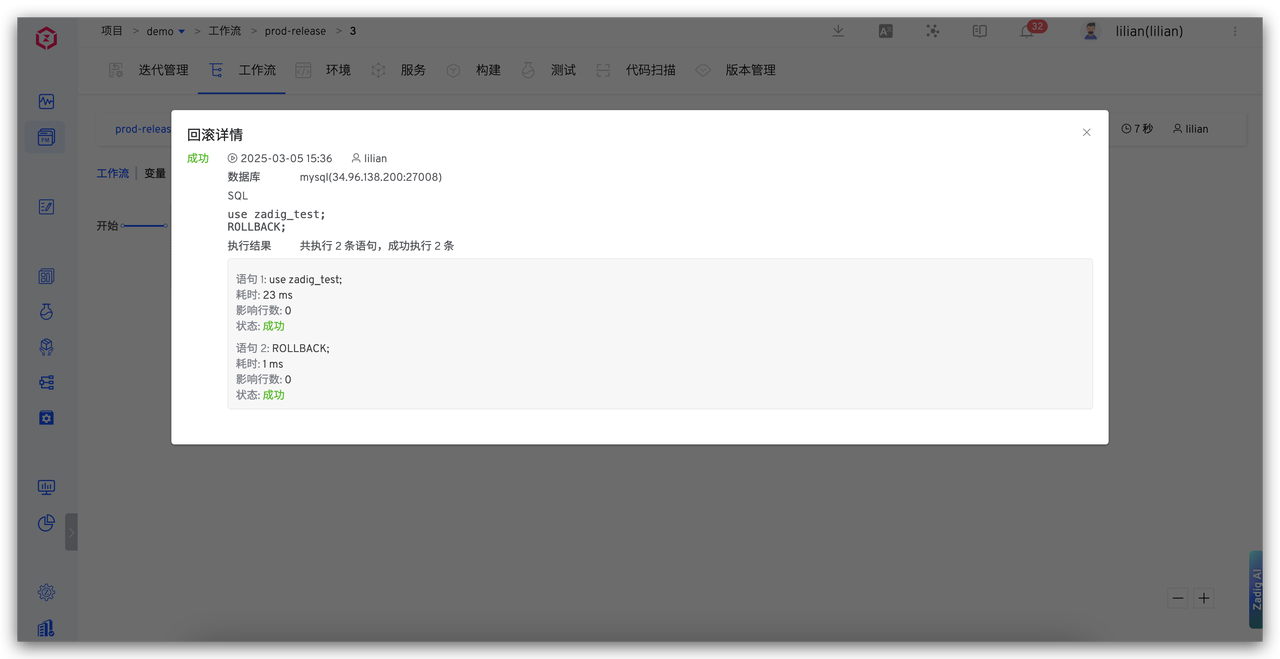Expand the collapsed left sidebar

(71, 532)
